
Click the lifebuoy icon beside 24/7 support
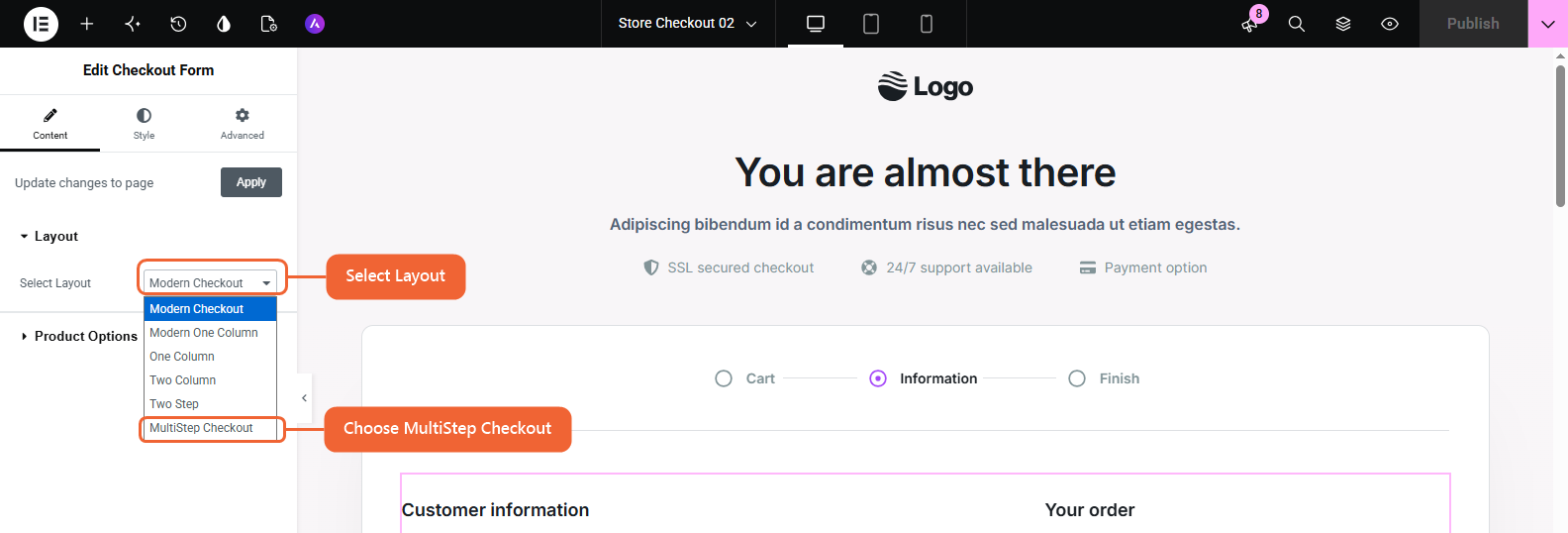pos(869,267)
